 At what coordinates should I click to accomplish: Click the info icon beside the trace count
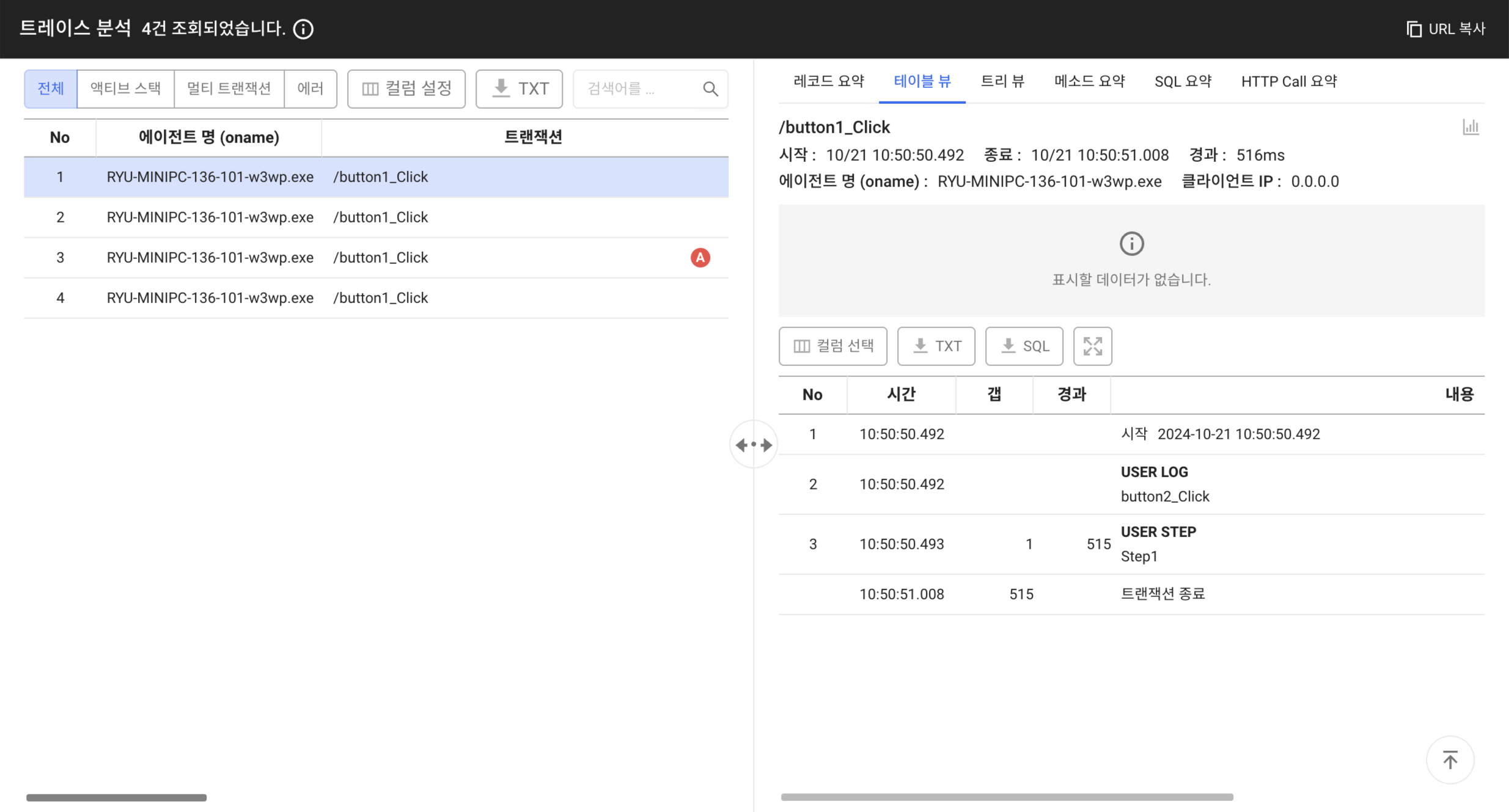pos(303,29)
